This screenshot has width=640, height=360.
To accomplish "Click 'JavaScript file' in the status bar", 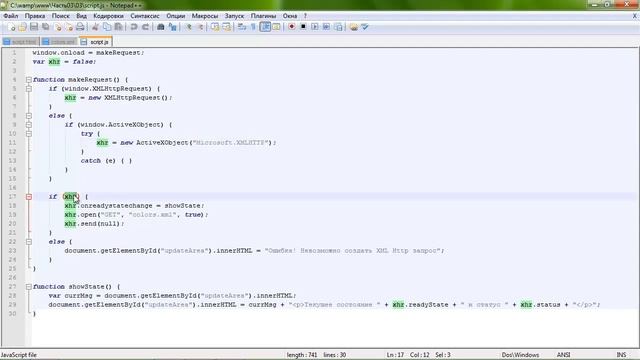I will (x=19, y=355).
